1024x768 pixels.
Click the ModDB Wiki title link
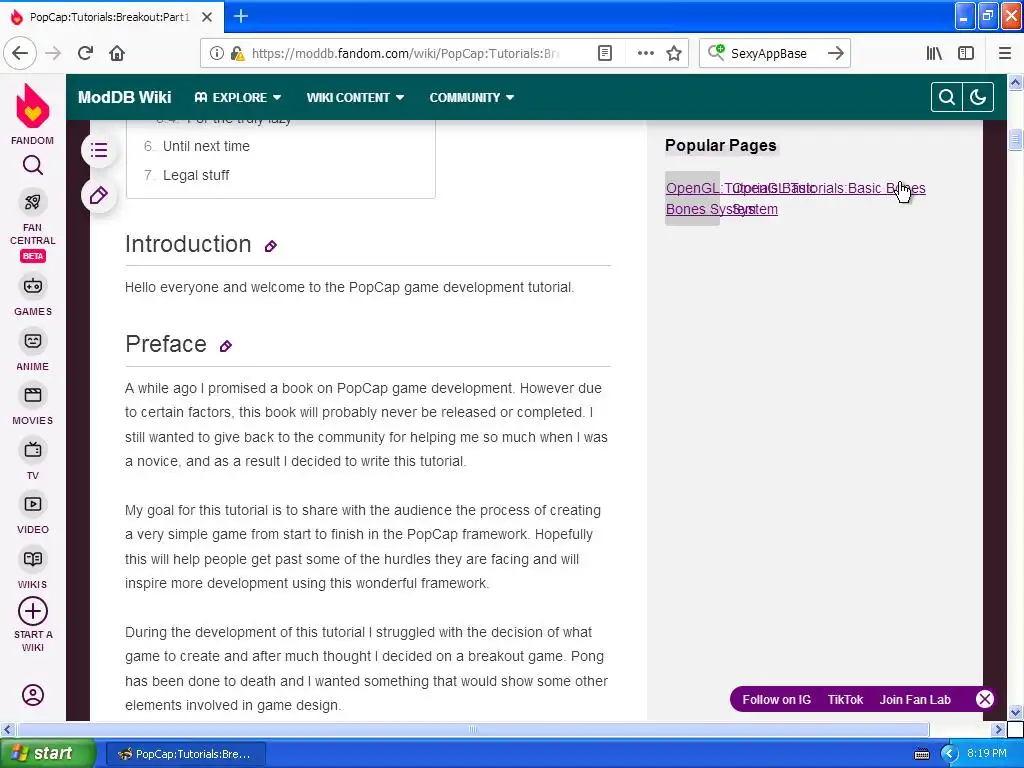[x=125, y=97]
